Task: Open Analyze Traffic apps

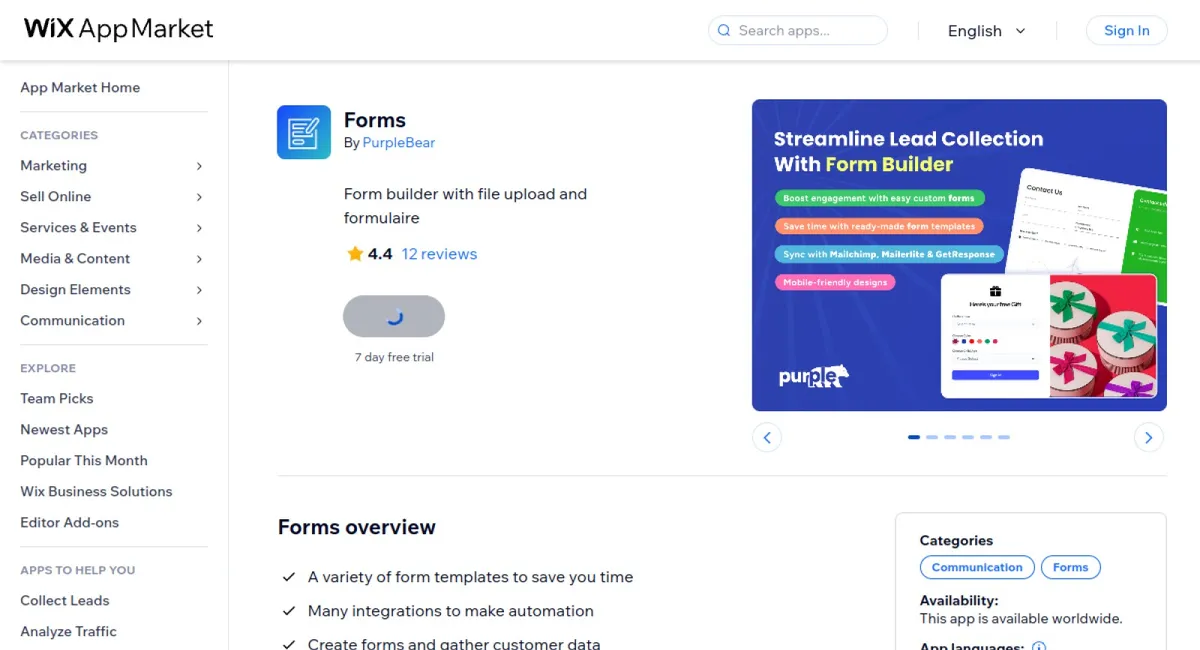Action: pos(68,632)
